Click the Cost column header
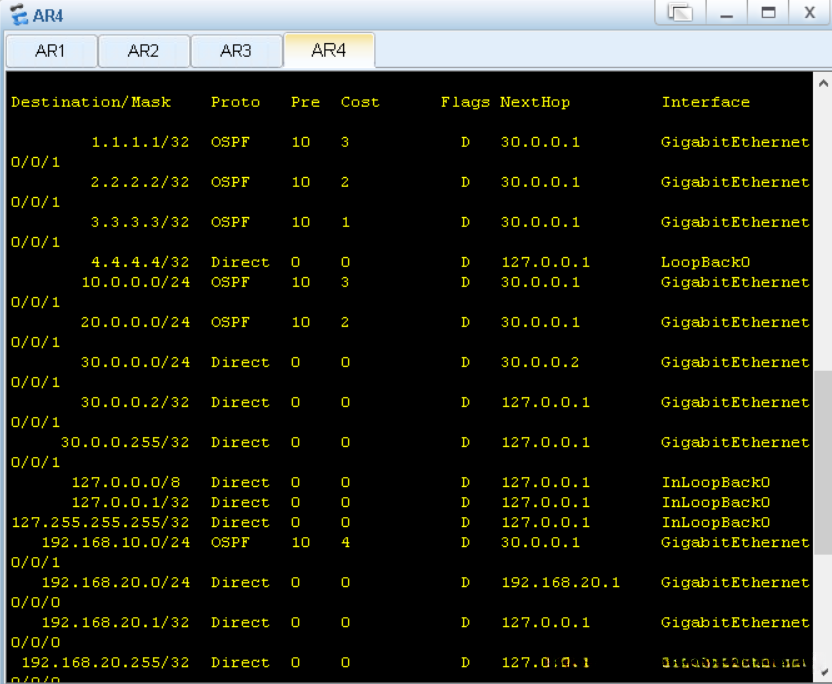832x684 pixels. pyautogui.click(x=360, y=102)
